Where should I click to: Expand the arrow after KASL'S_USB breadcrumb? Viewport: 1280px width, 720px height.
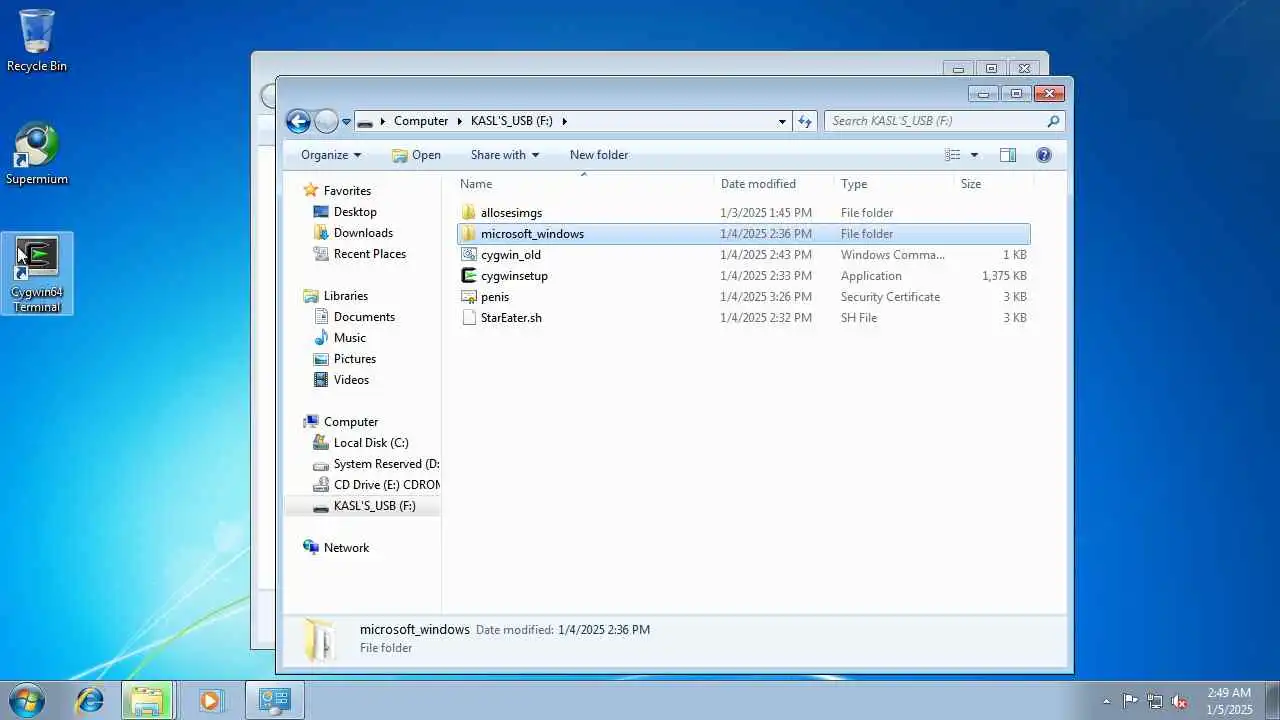coord(564,121)
